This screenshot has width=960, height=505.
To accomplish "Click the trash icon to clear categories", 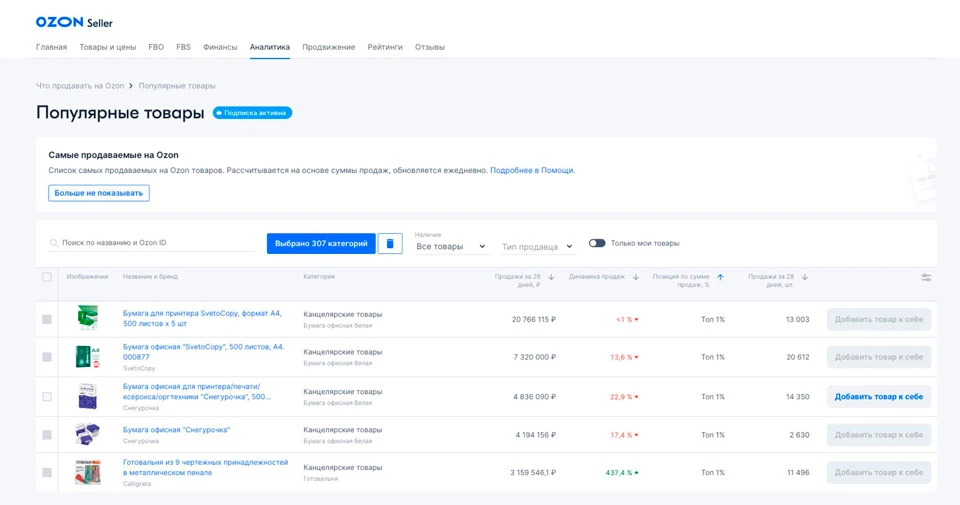I will click(x=390, y=244).
